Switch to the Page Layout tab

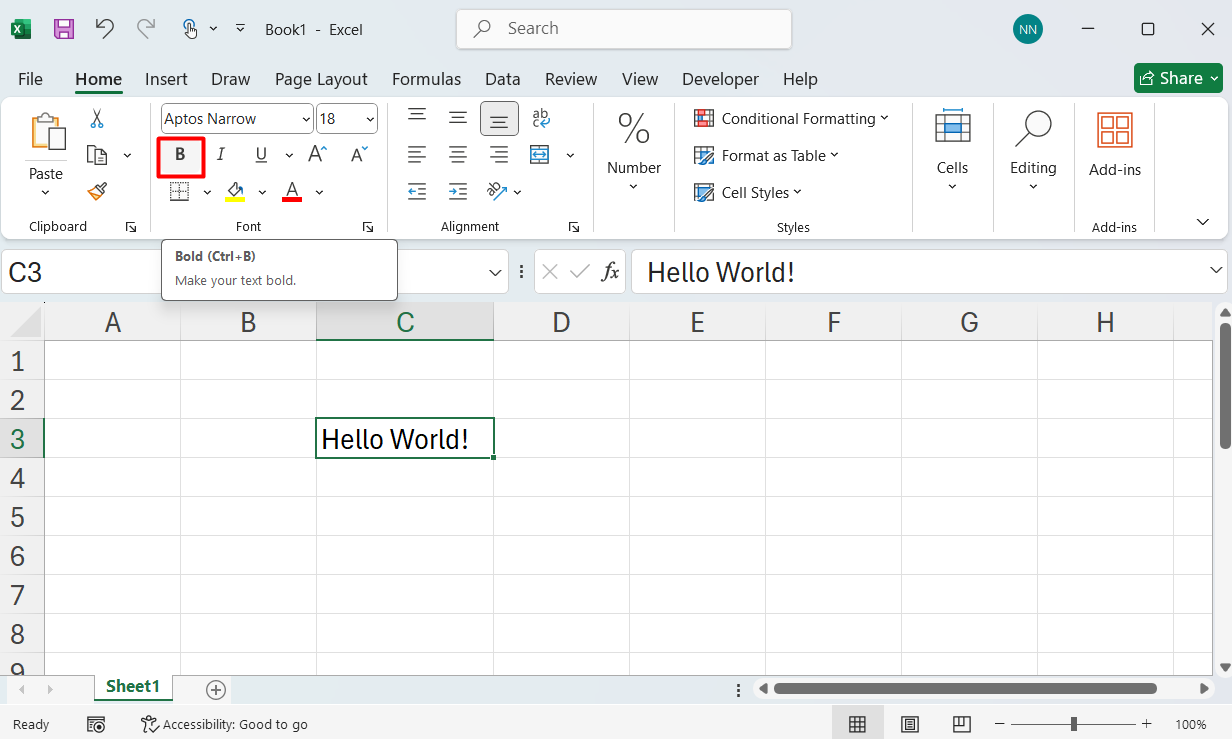pyautogui.click(x=321, y=79)
